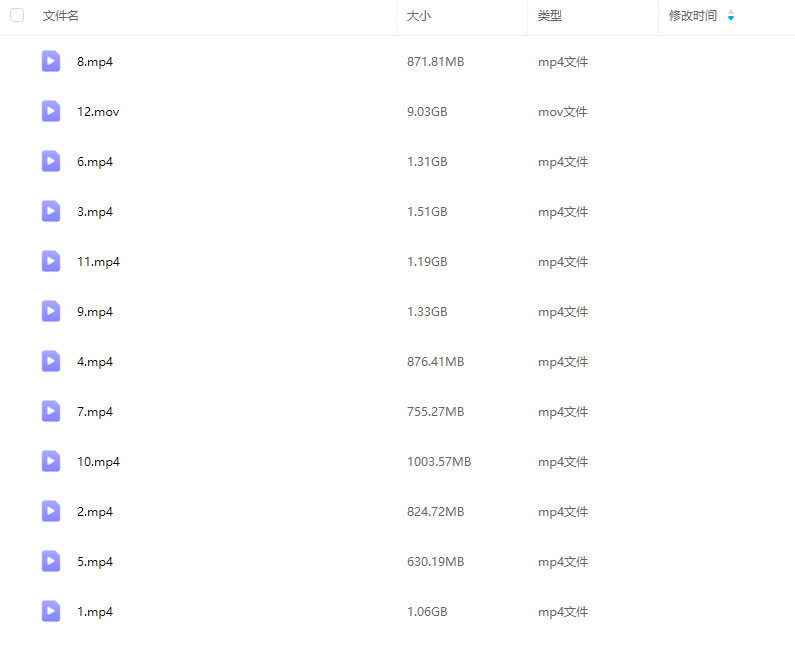Tick the select-all checkbox in header
The width and height of the screenshot is (795, 652).
(17, 16)
